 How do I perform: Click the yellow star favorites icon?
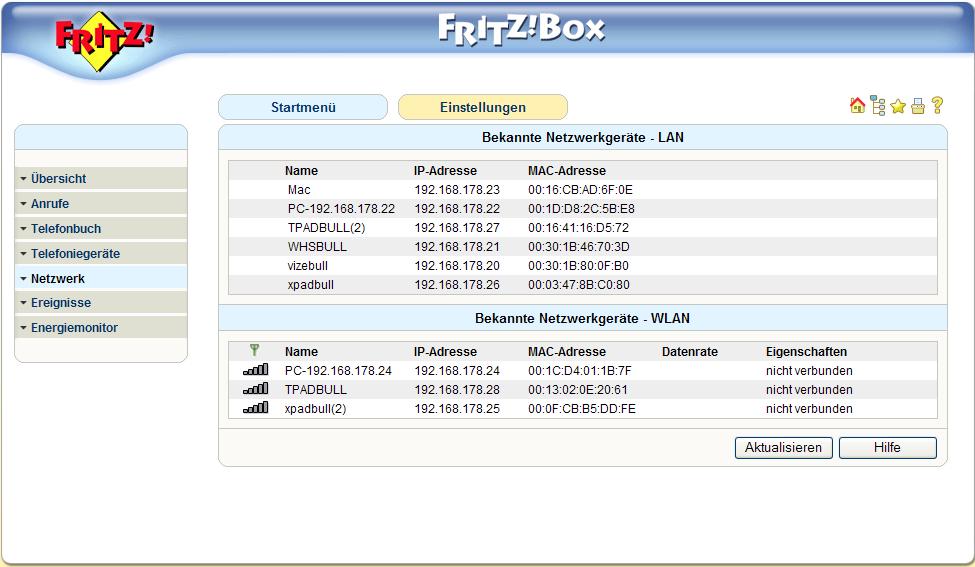pyautogui.click(x=897, y=106)
